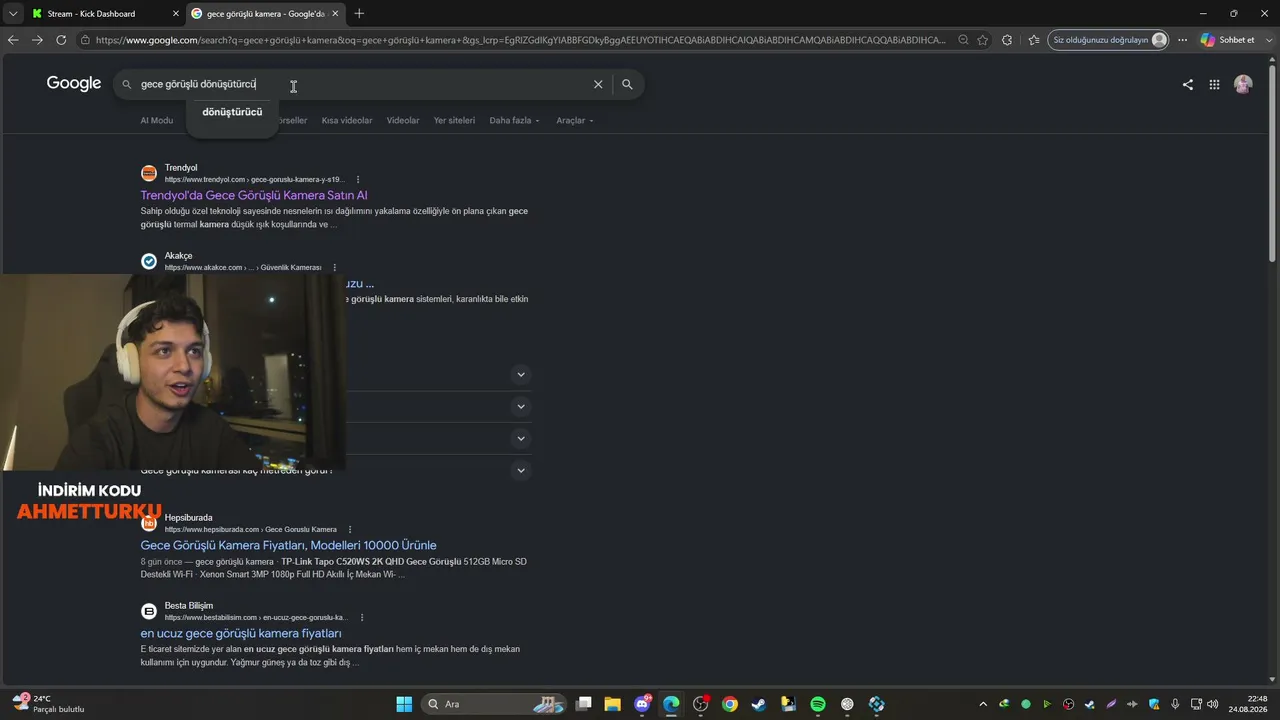Image resolution: width=1280 pixels, height=720 pixels.
Task: Expand the kaç metreden görür question
Action: 520,470
